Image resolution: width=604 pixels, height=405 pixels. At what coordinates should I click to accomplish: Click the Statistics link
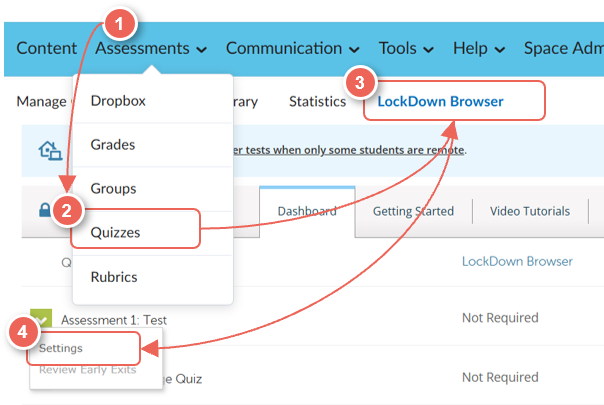[x=317, y=102]
